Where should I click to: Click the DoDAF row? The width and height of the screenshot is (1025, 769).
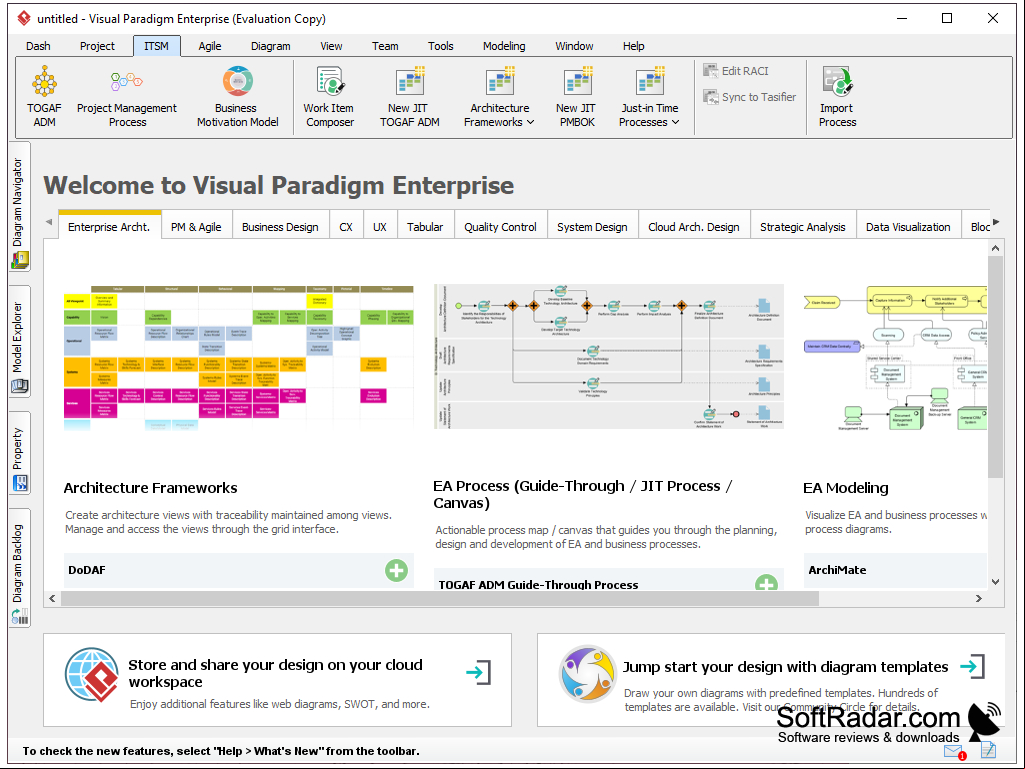239,570
